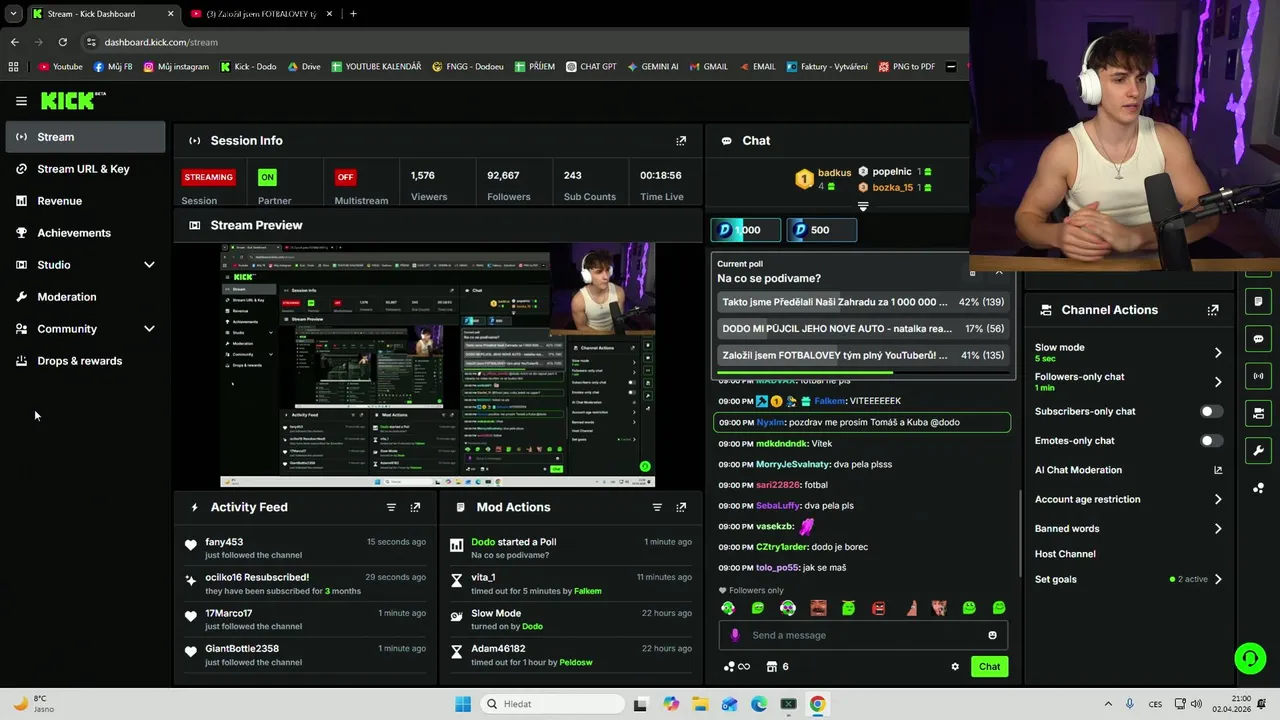Screen dimensions: 1280x720
Task: Click in the Send a message field
Action: point(863,635)
